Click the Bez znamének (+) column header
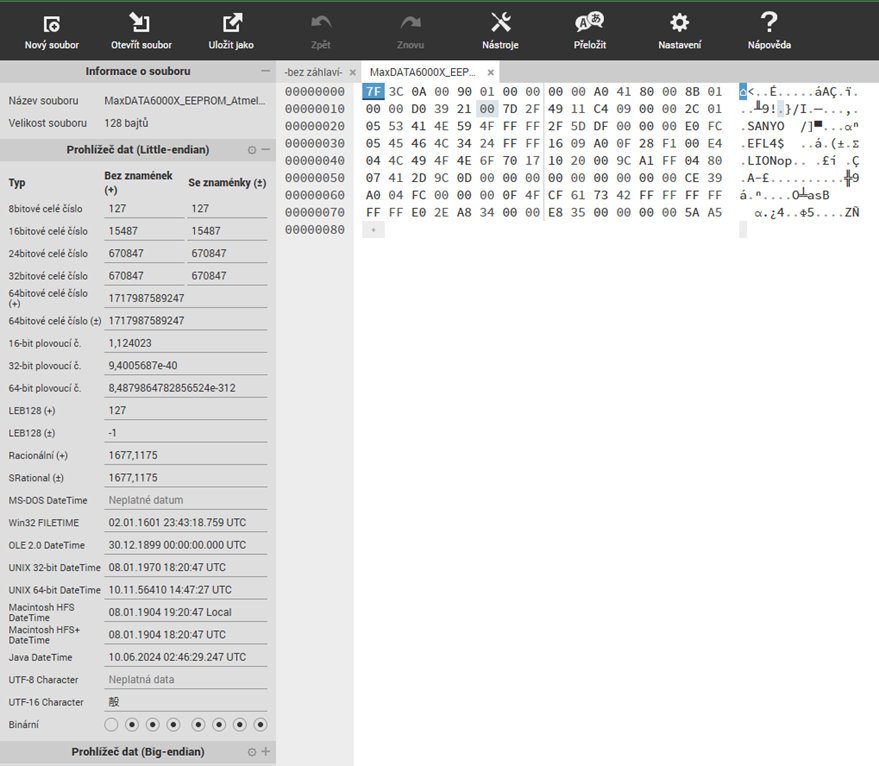The width and height of the screenshot is (879, 766). (x=138, y=182)
